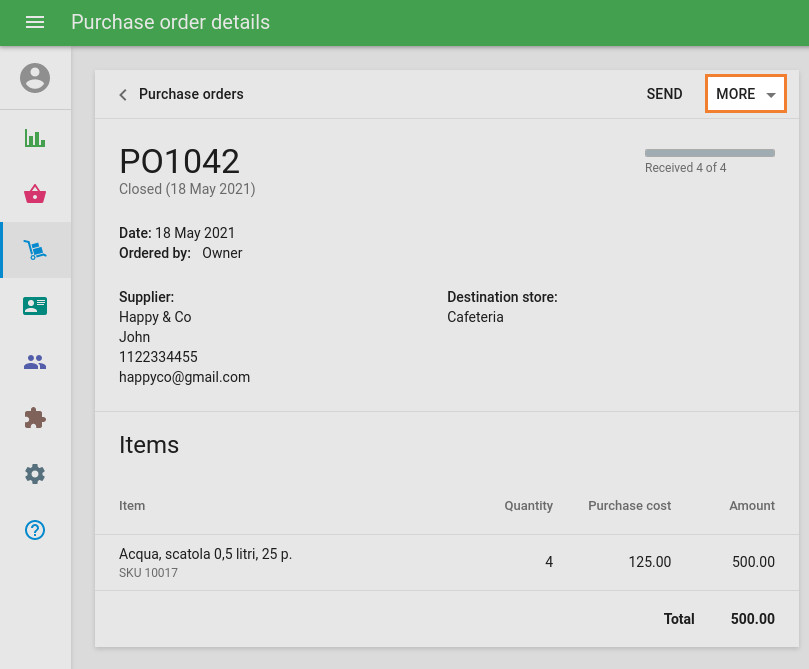The height and width of the screenshot is (669, 809).
Task: Click the back arrow beside Purchase orders
Action: (x=121, y=94)
